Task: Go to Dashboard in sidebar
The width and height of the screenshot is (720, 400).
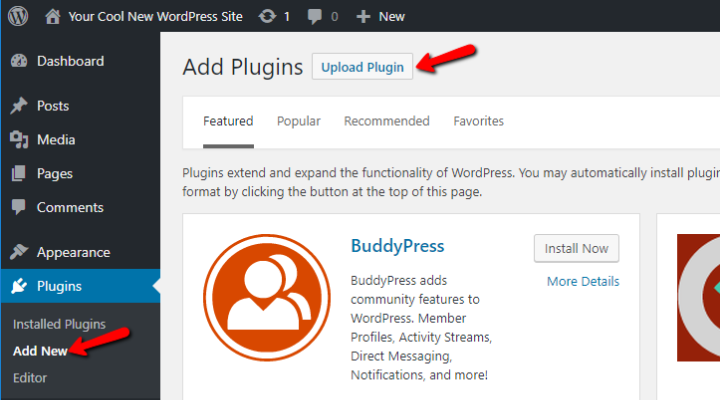Action: pos(70,61)
